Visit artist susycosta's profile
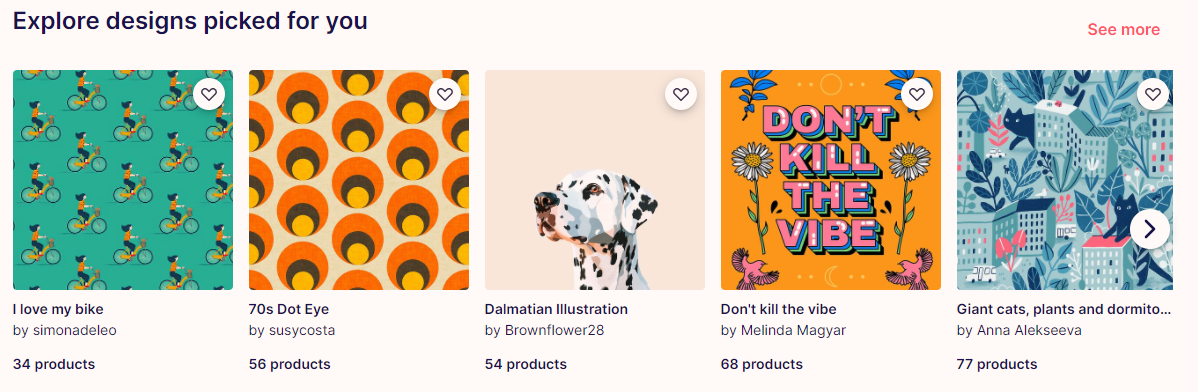1198x392 pixels. pyautogui.click(x=292, y=331)
